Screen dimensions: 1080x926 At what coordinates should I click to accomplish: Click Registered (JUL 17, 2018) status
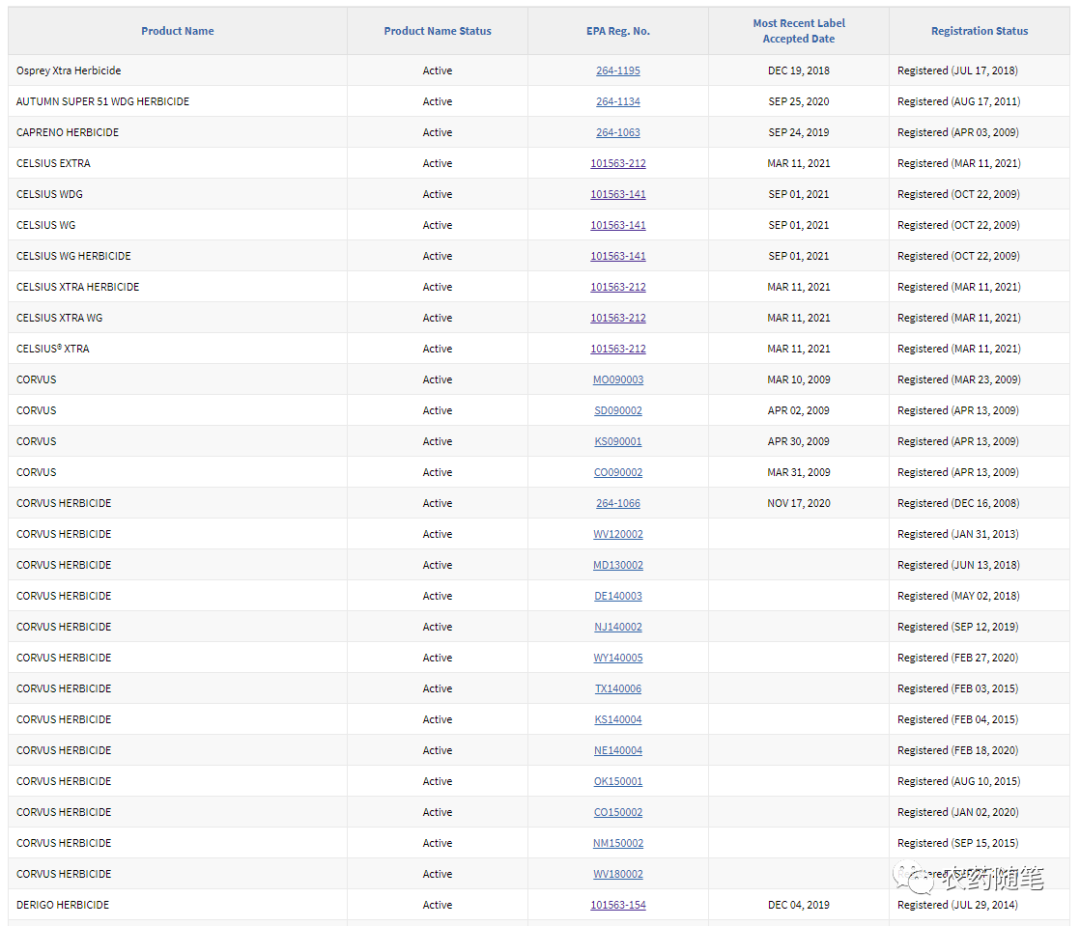pos(957,70)
